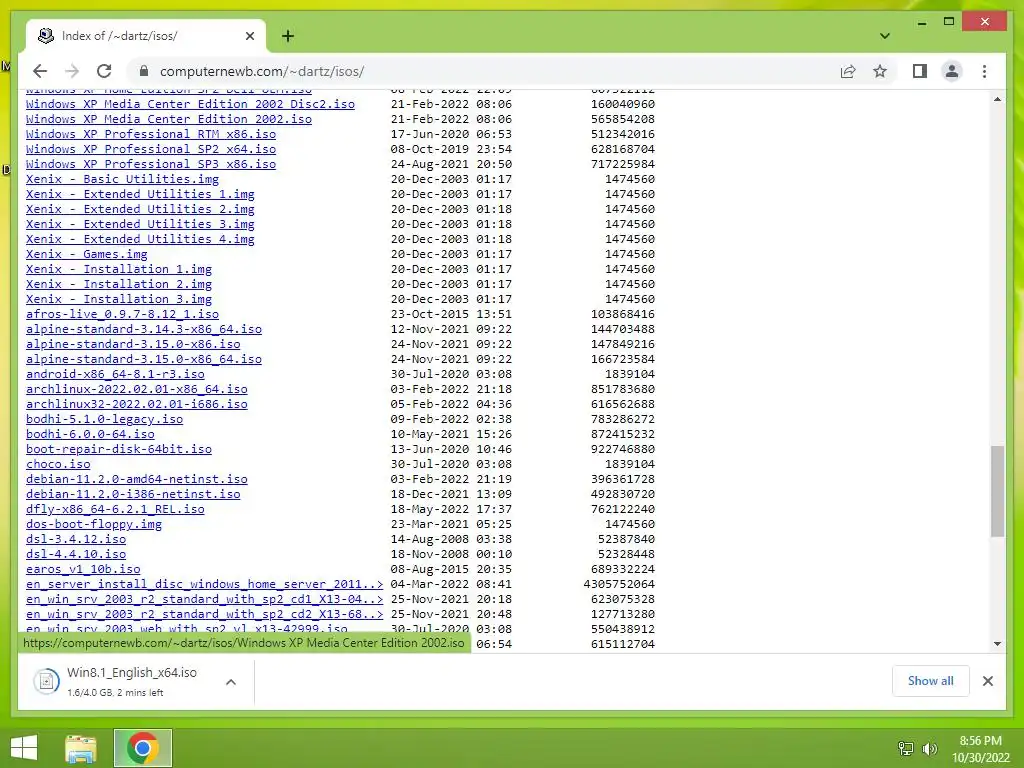Download android-x86_64-8.1-r3.iso
The height and width of the screenshot is (768, 1024).
pyautogui.click(x=115, y=374)
